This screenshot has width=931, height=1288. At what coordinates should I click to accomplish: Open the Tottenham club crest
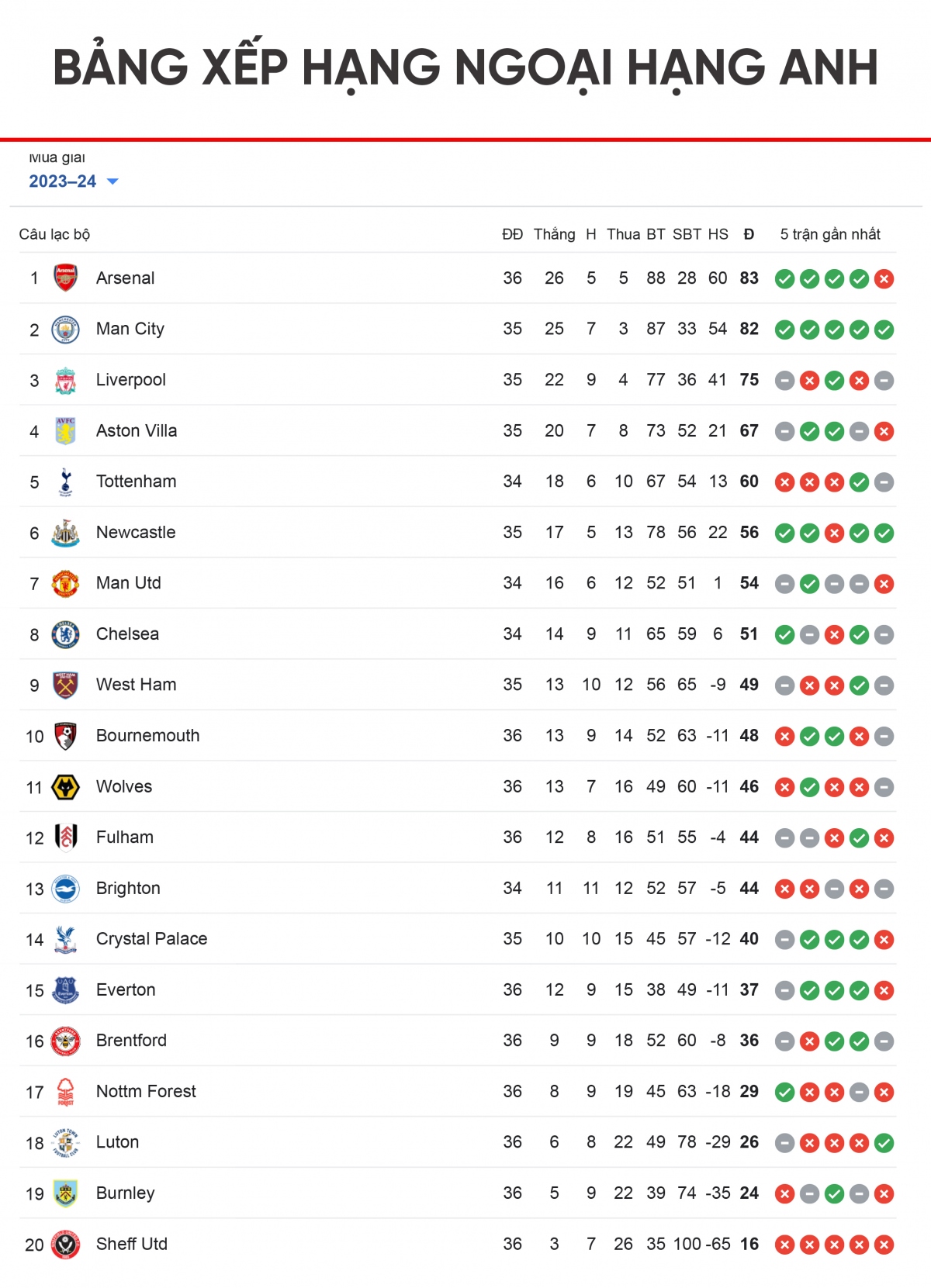tap(65, 481)
